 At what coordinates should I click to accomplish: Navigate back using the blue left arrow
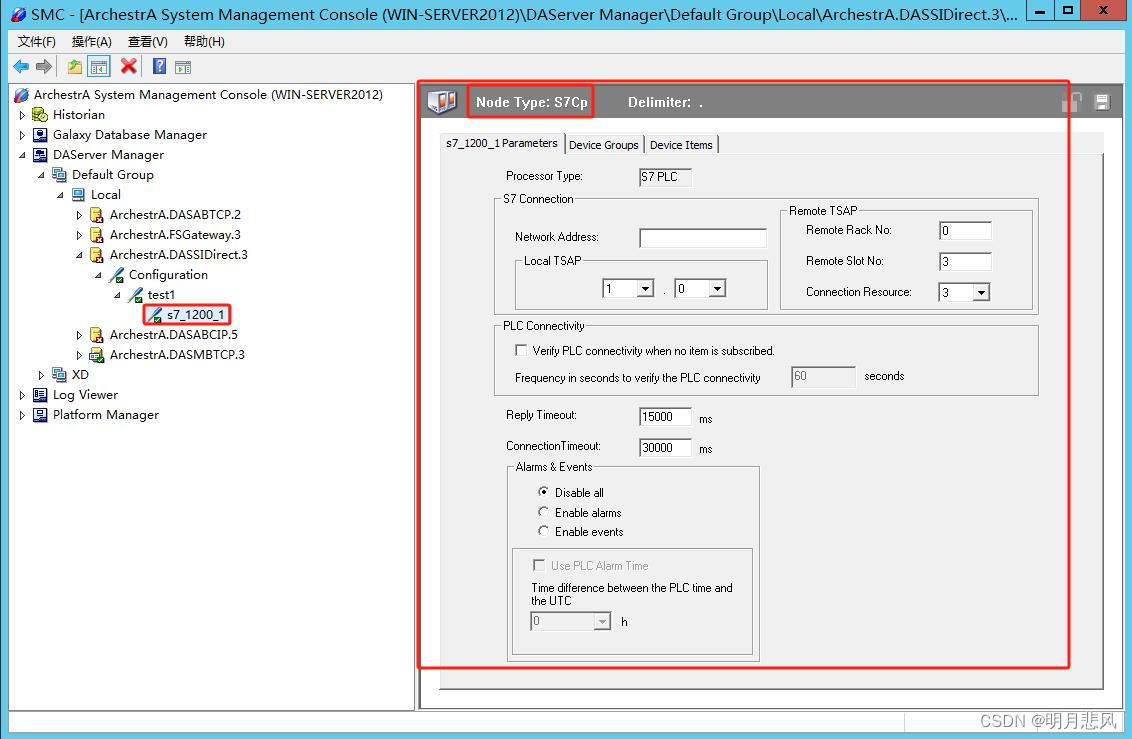point(21,66)
